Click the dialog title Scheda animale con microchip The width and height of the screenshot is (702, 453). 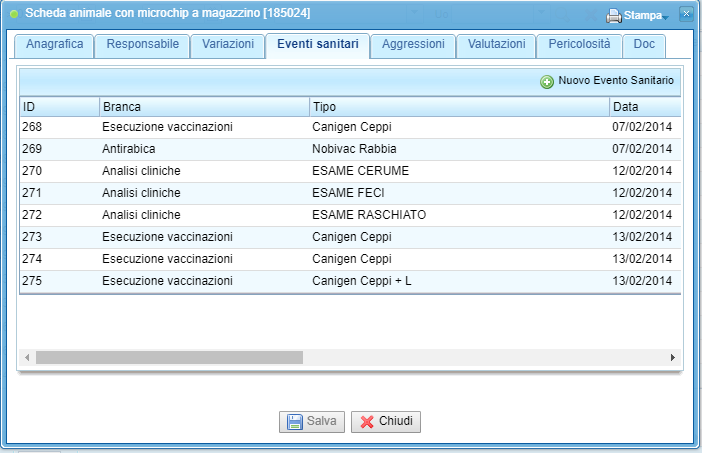(167, 13)
